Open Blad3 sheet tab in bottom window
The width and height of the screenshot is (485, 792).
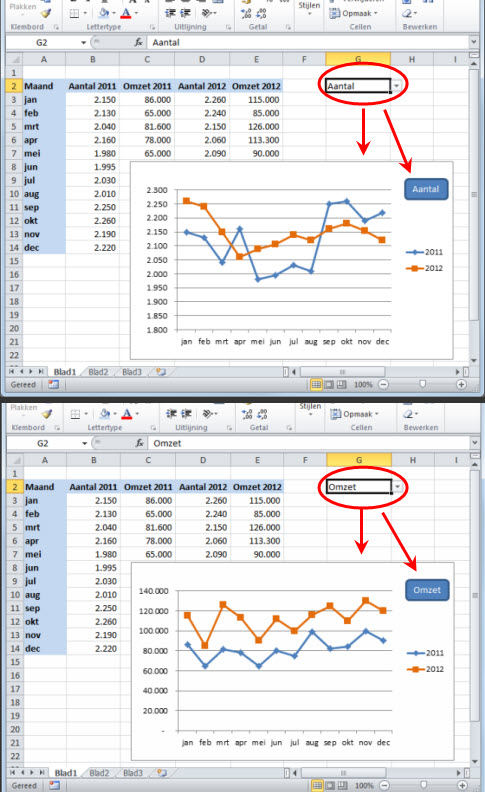(x=133, y=773)
